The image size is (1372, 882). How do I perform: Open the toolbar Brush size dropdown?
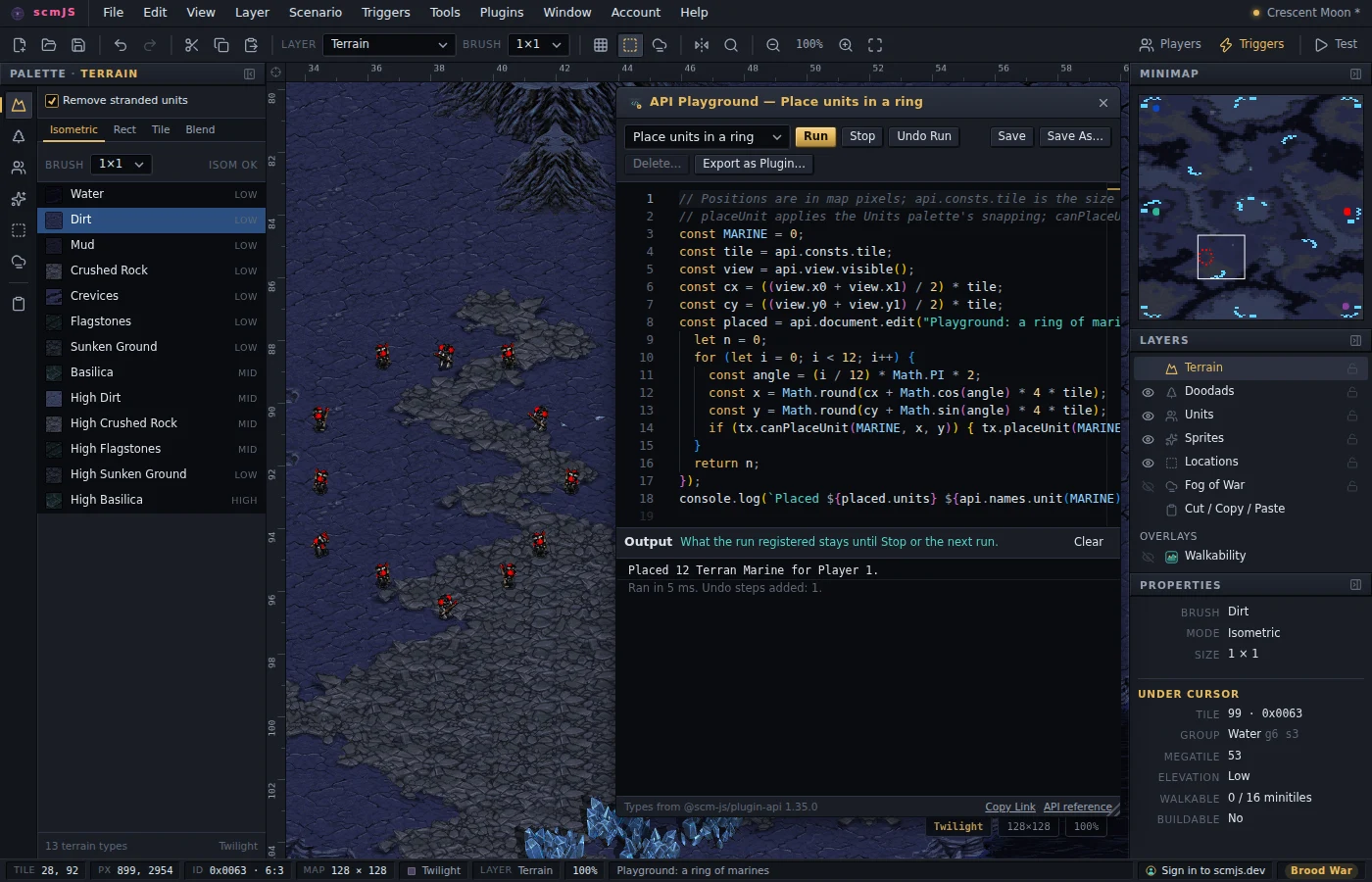(539, 45)
